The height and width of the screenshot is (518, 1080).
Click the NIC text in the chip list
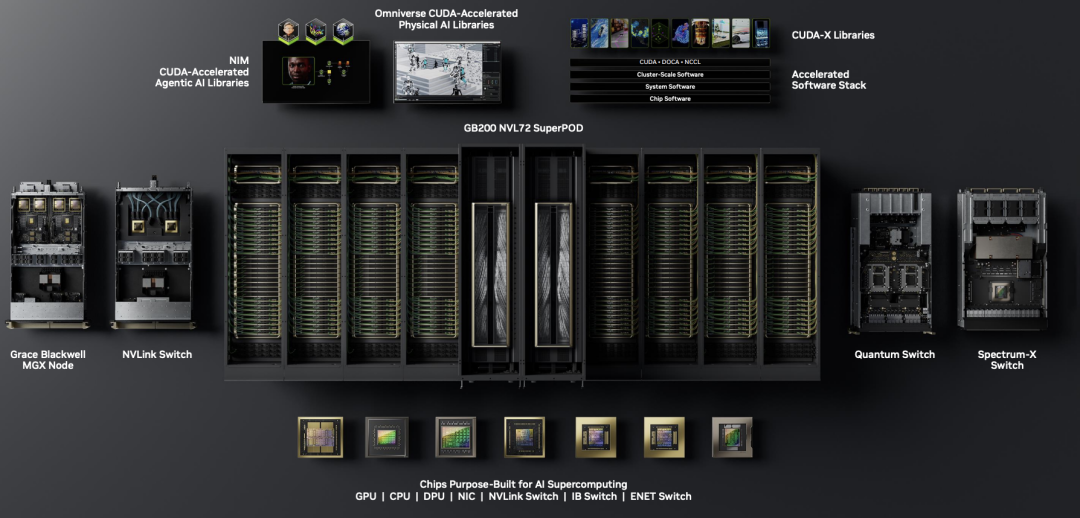[466, 496]
